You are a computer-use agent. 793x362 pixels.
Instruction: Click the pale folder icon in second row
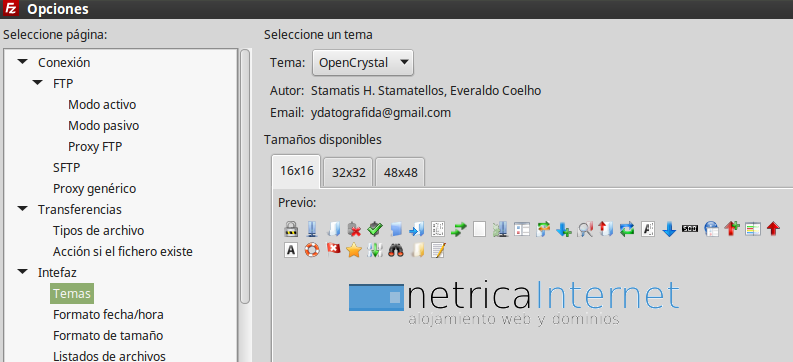pyautogui.click(x=417, y=250)
